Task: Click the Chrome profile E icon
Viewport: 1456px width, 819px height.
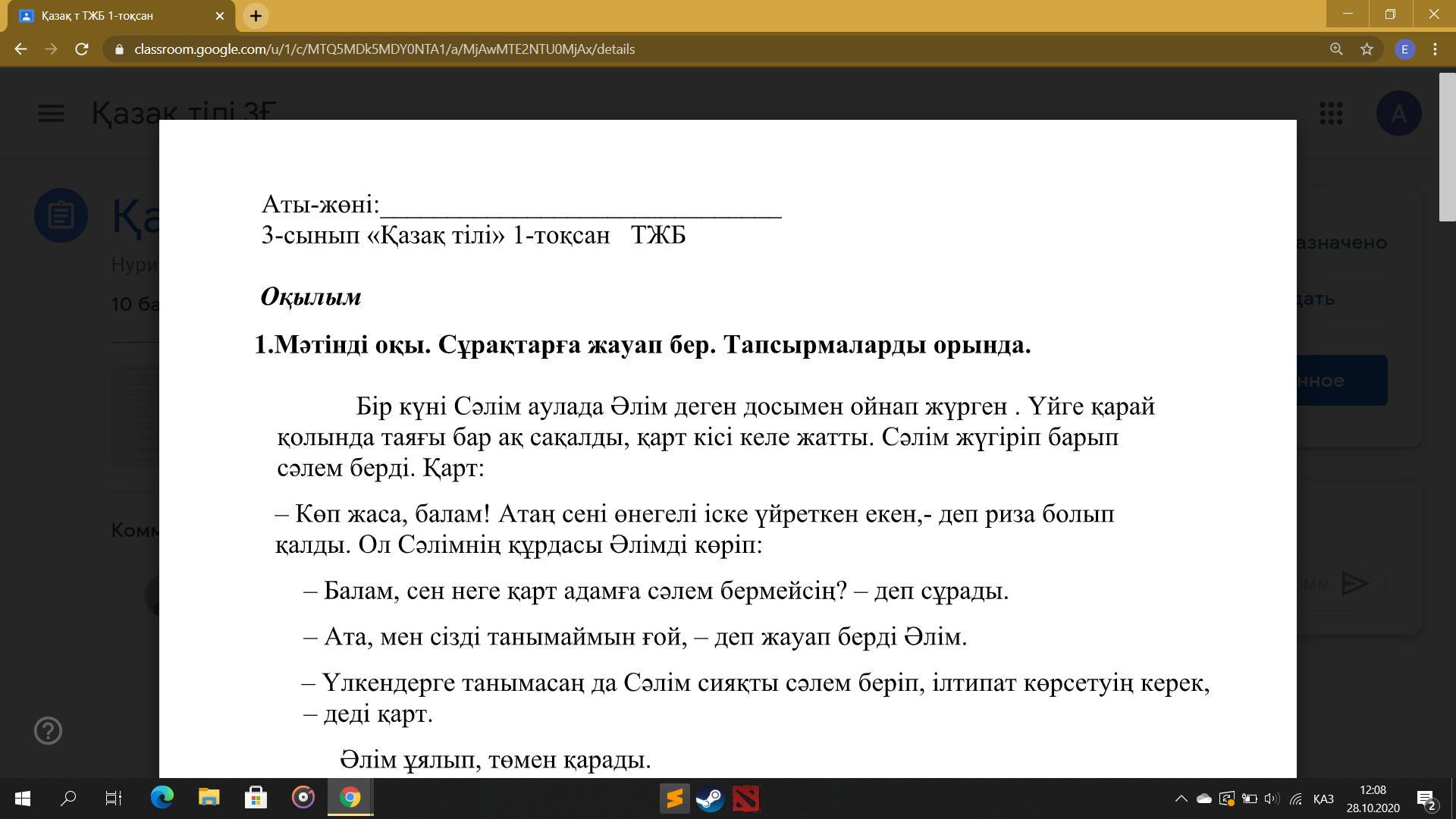Action: tap(1404, 49)
